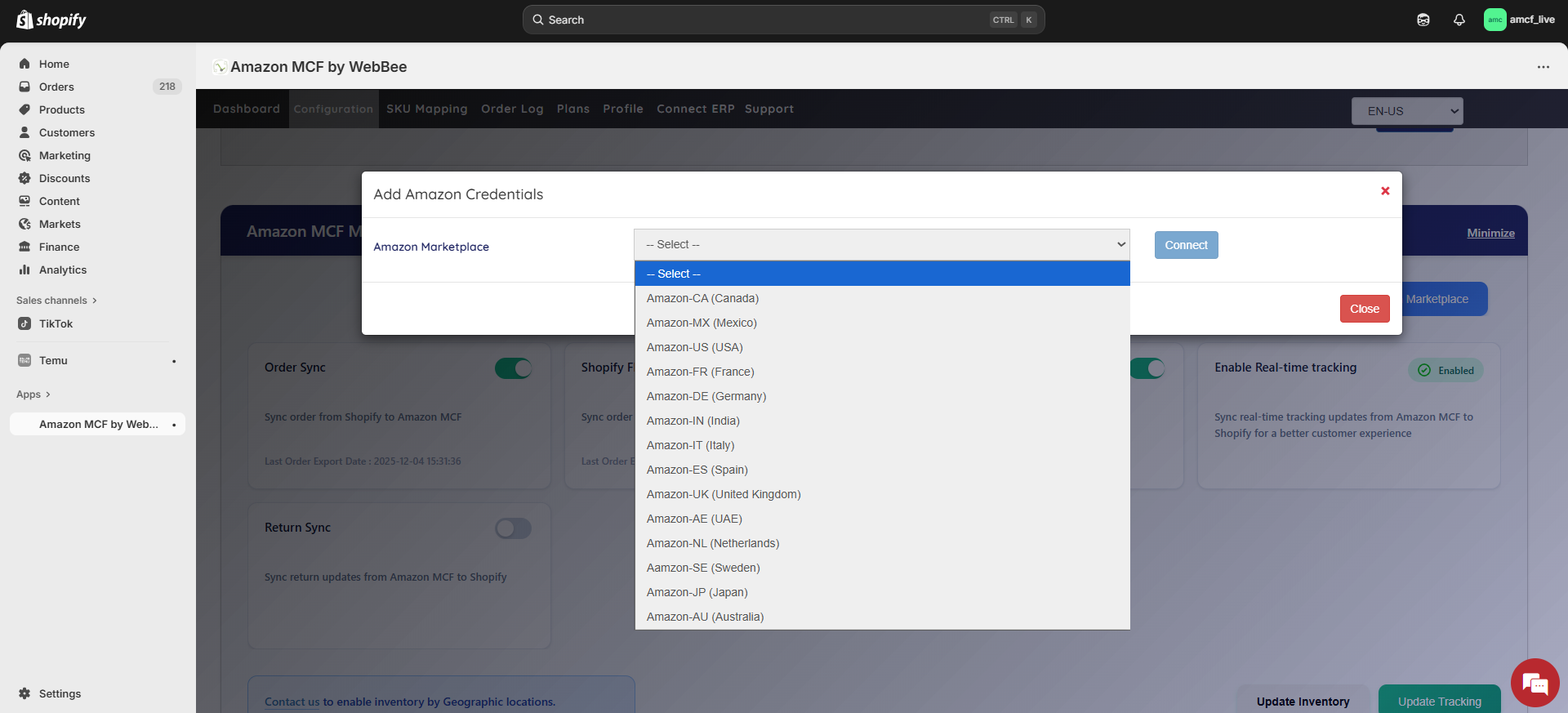Viewport: 1568px width, 713px height.
Task: Enable the Return Sync toggle
Action: (513, 528)
